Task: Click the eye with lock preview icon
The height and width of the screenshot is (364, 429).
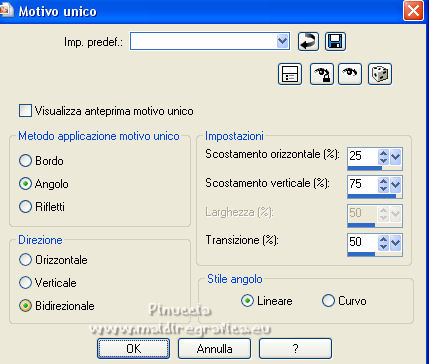Action: point(322,74)
